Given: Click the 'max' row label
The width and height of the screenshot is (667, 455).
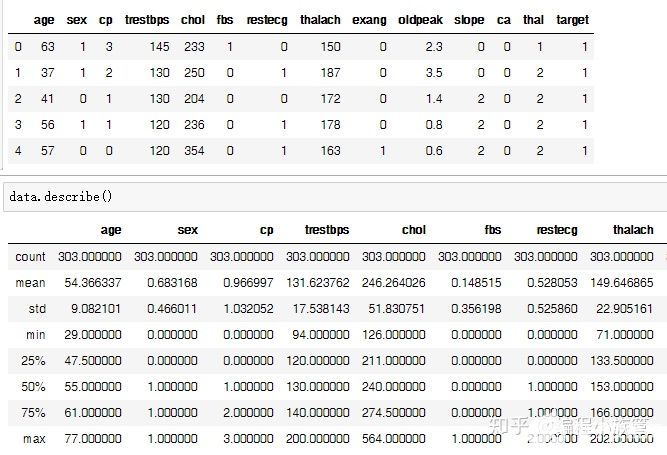Looking at the screenshot, I should tap(34, 439).
